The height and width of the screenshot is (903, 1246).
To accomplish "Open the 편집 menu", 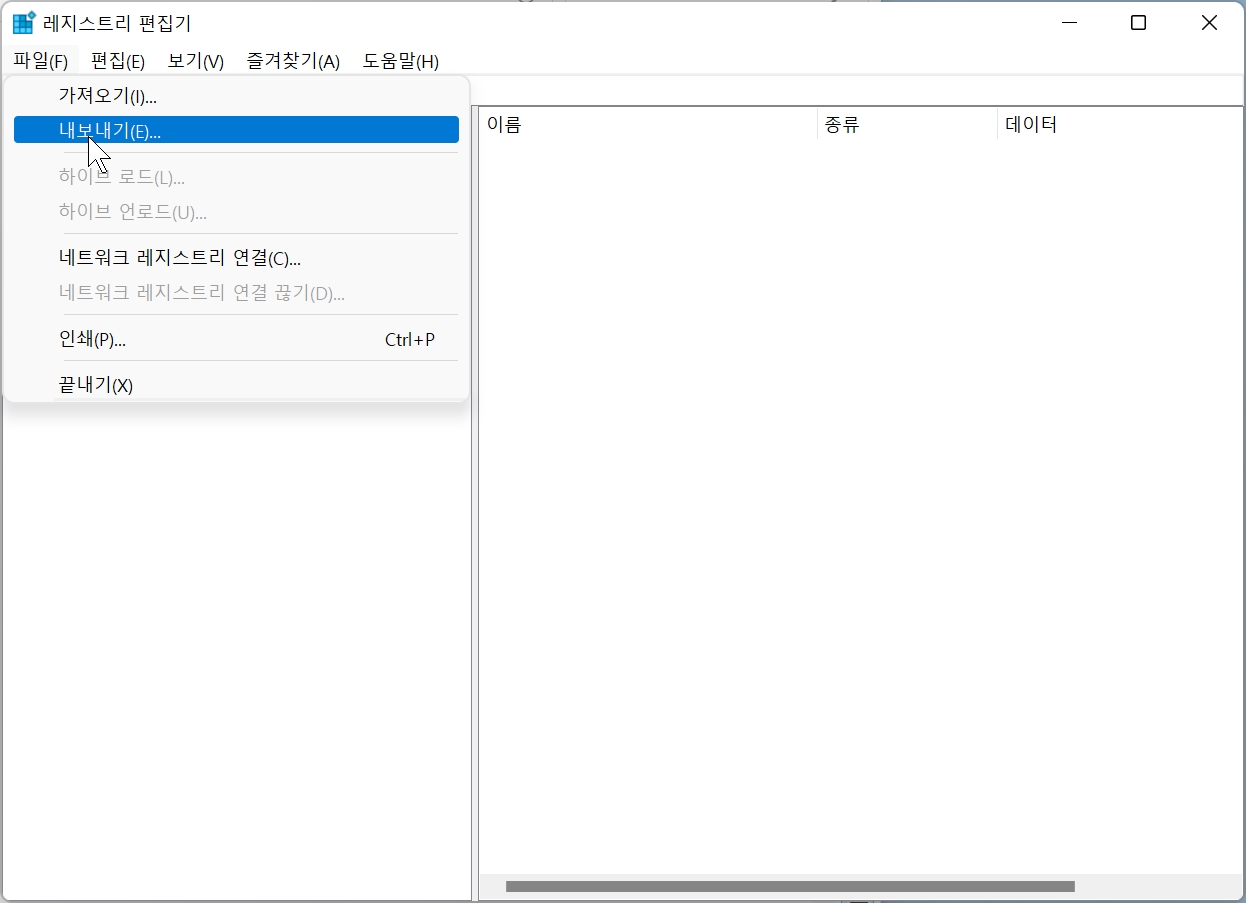I will [116, 61].
